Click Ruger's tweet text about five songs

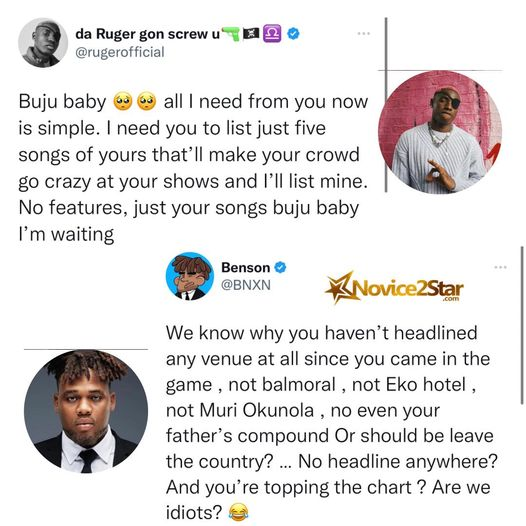pos(194,168)
